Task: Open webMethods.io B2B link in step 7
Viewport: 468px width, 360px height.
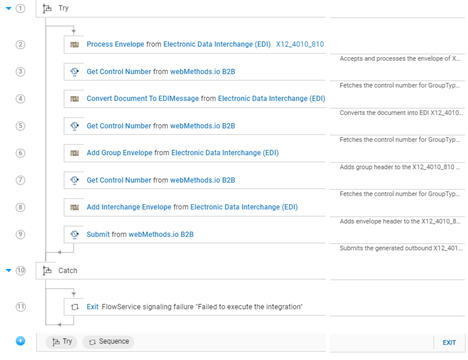Action: [203, 180]
